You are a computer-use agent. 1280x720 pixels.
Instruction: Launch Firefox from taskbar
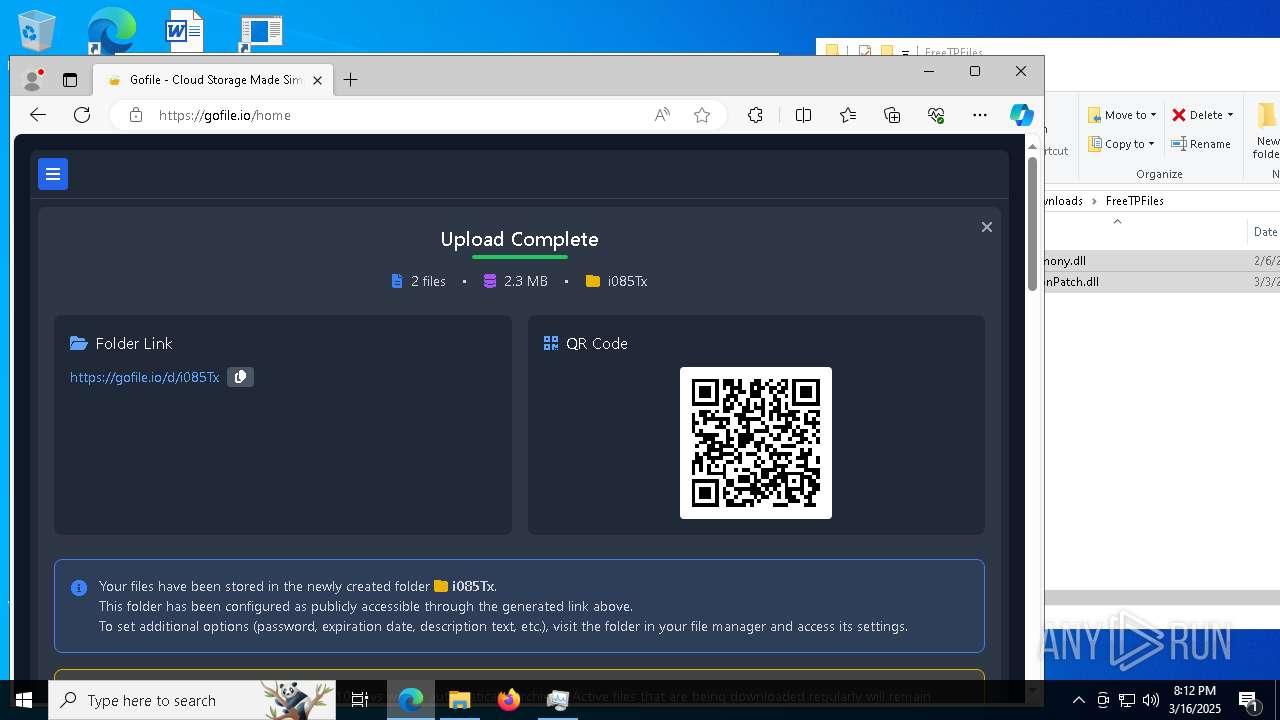pyautogui.click(x=509, y=700)
